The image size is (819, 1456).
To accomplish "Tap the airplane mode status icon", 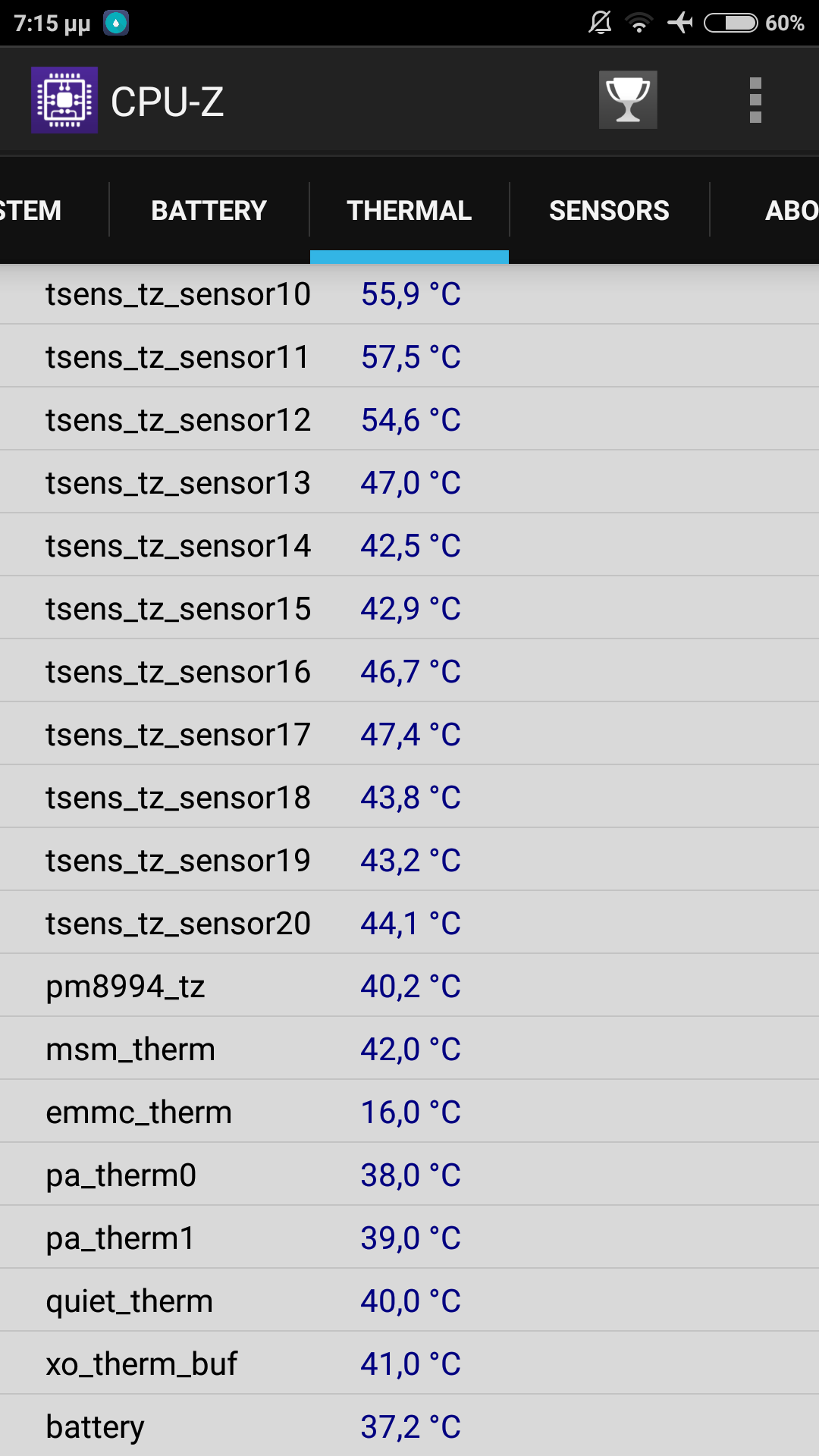I will tap(680, 23).
